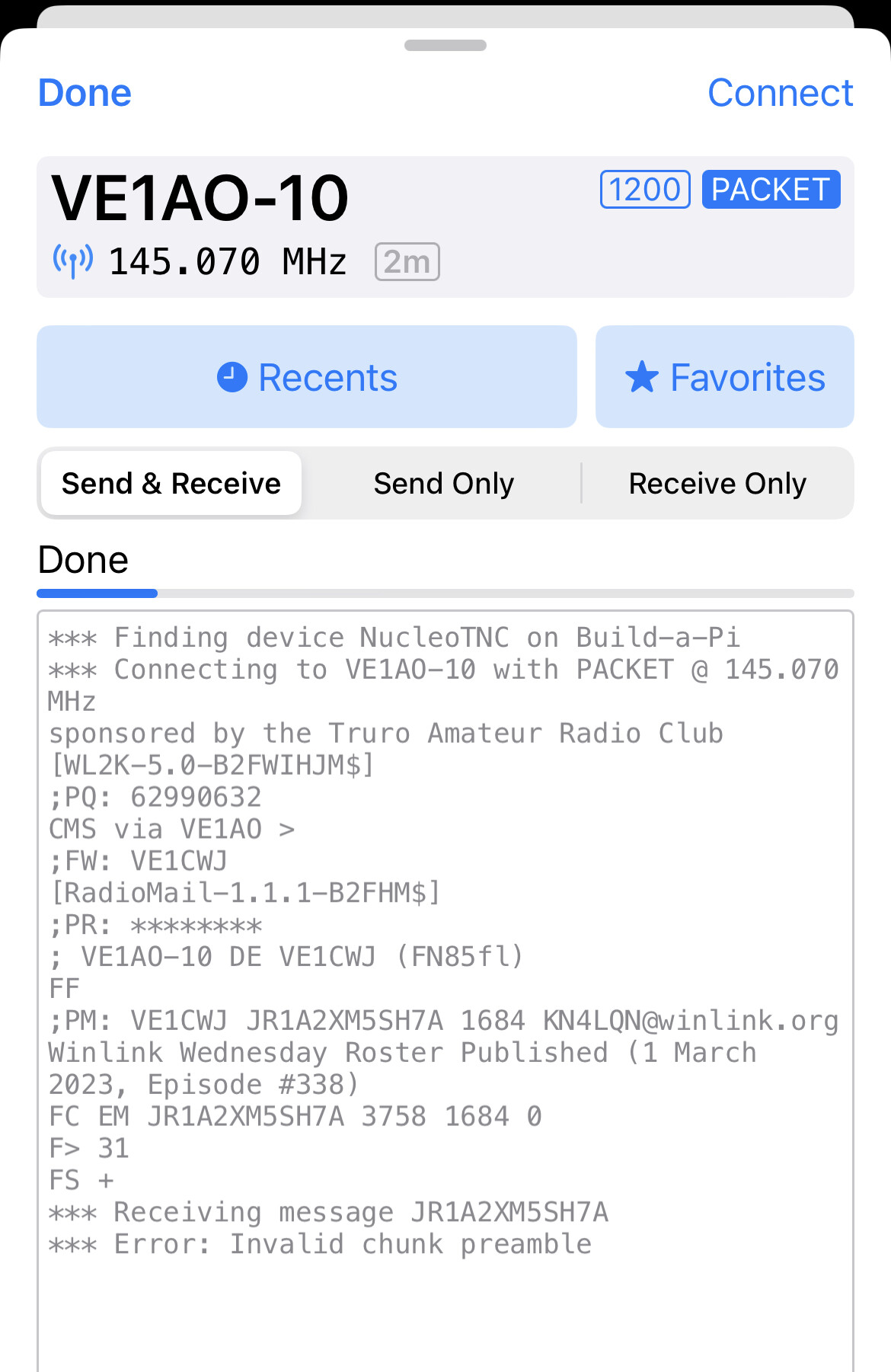Screen dimensions: 891x1372
Task: Tap the Done status label above progress bar
Action: [x=83, y=560]
